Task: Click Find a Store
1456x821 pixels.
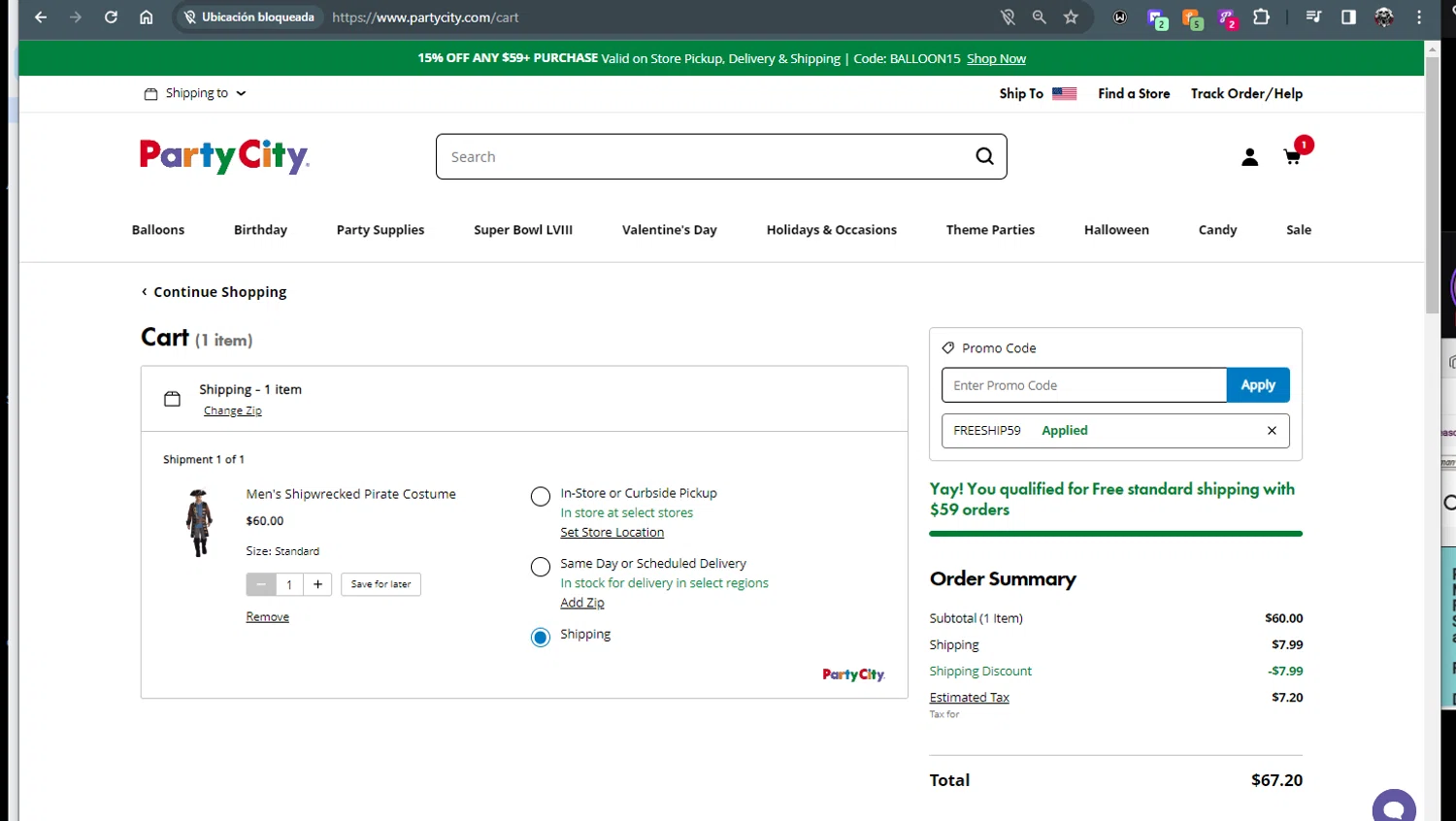Action: [x=1134, y=93]
